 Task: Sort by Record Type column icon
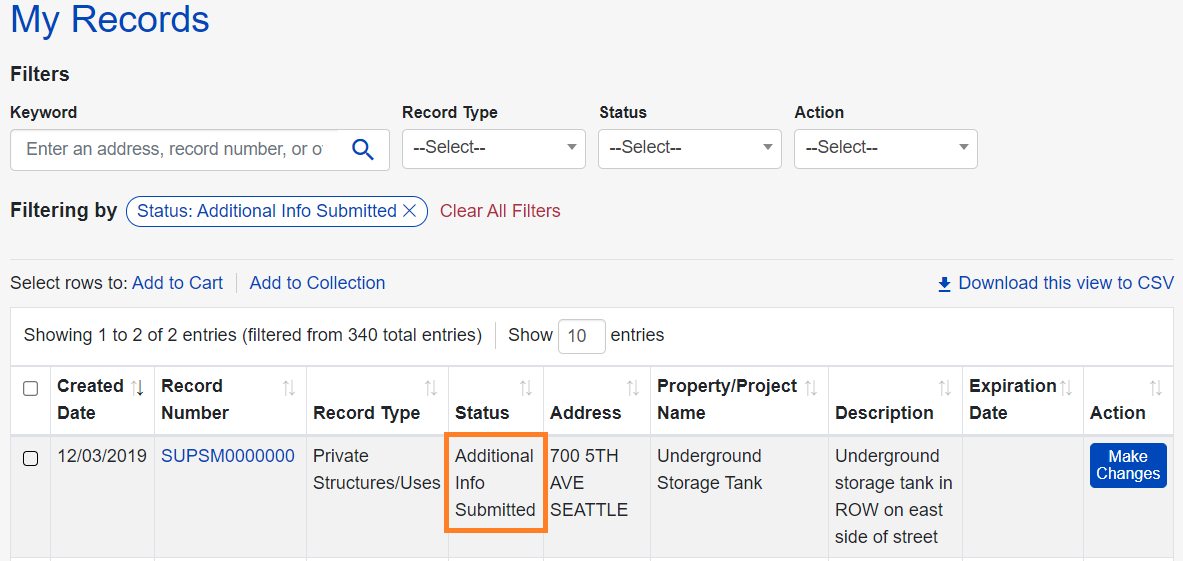431,387
